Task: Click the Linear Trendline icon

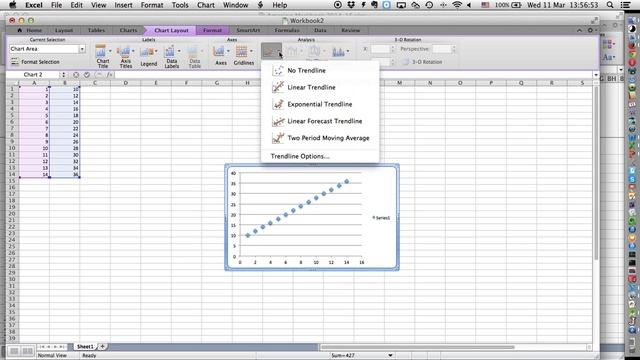Action: (x=278, y=87)
